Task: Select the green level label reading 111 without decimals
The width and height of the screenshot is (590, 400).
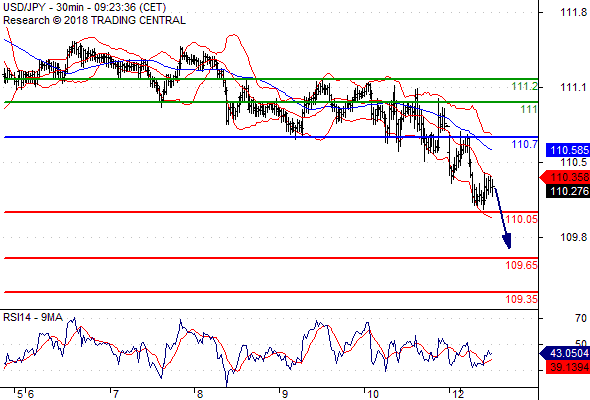Action: pyautogui.click(x=529, y=110)
